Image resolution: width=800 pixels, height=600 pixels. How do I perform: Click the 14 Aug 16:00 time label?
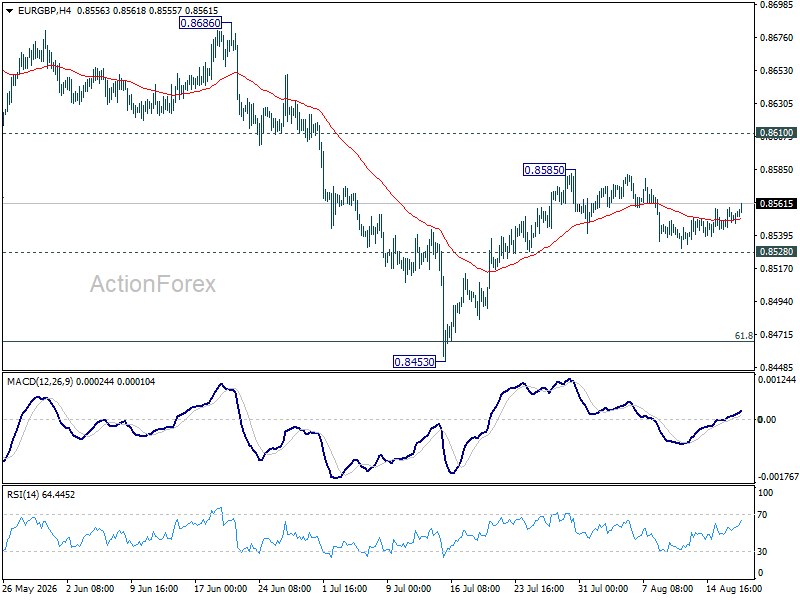pos(734,589)
